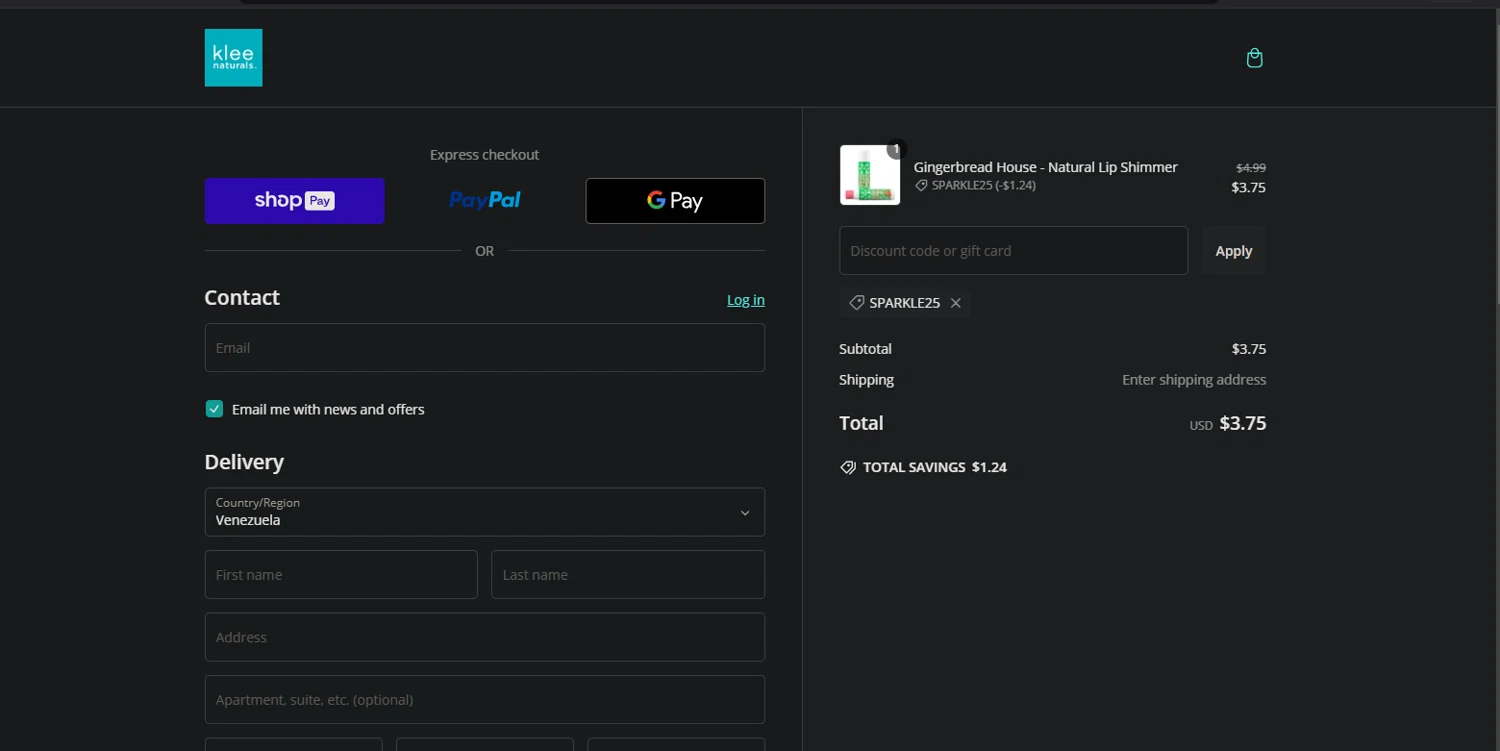Pay with Shop Pay
This screenshot has width=1500, height=751.
tap(294, 201)
